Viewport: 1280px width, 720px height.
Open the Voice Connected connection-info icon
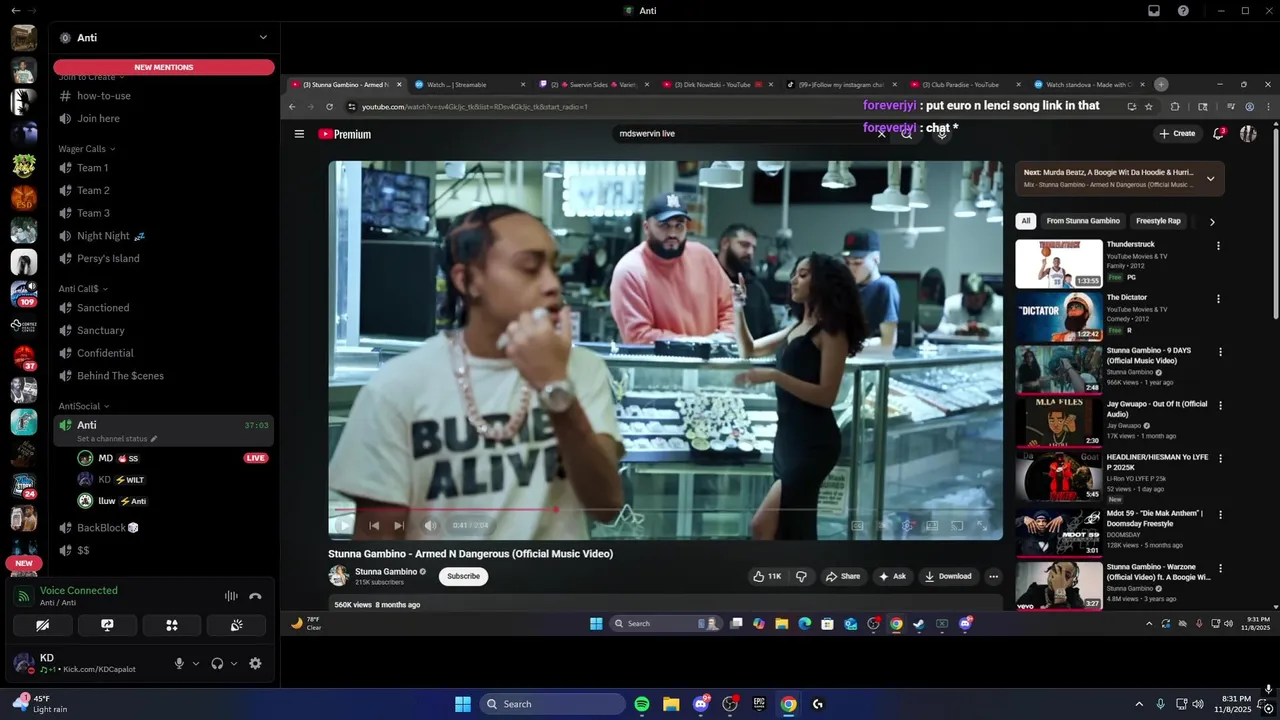[24, 596]
